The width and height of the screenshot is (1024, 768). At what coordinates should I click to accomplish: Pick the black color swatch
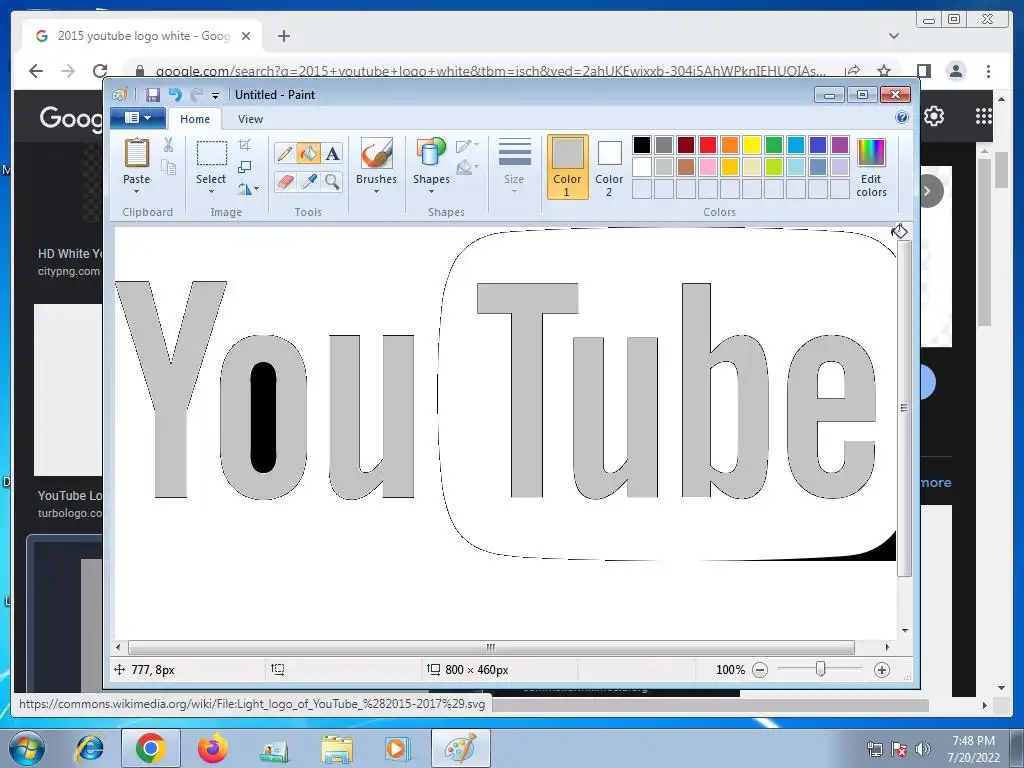coord(642,145)
